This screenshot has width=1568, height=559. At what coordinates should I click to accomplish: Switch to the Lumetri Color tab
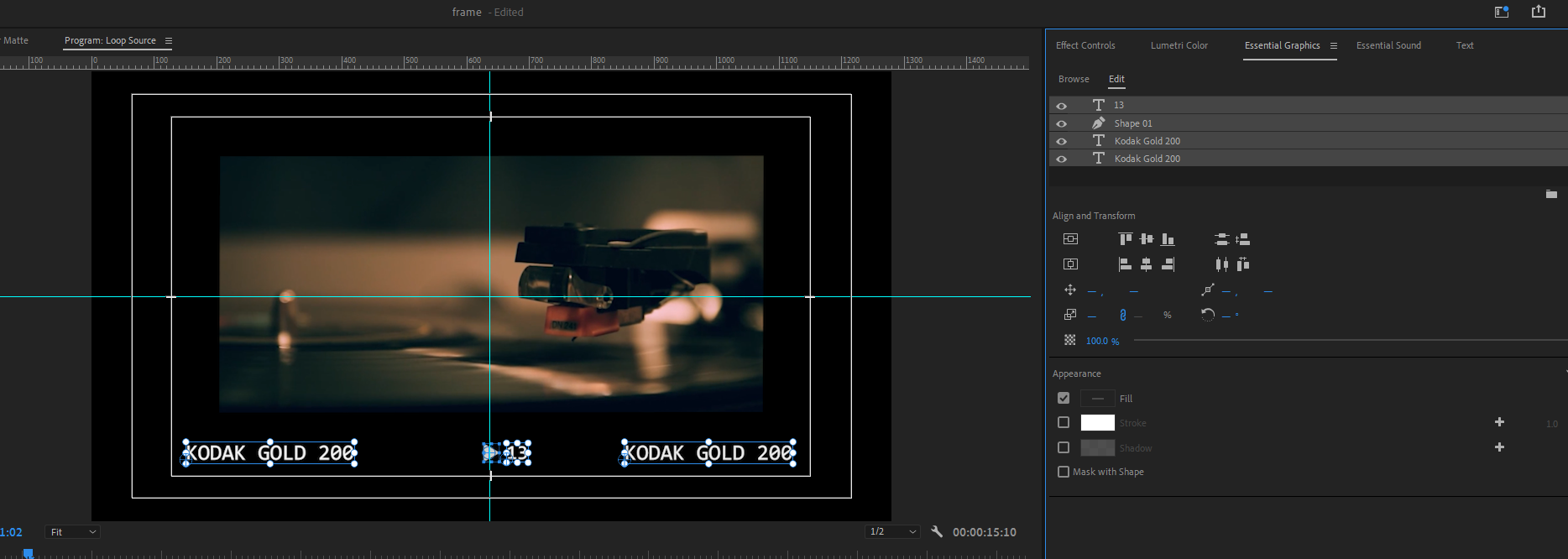coord(1179,45)
